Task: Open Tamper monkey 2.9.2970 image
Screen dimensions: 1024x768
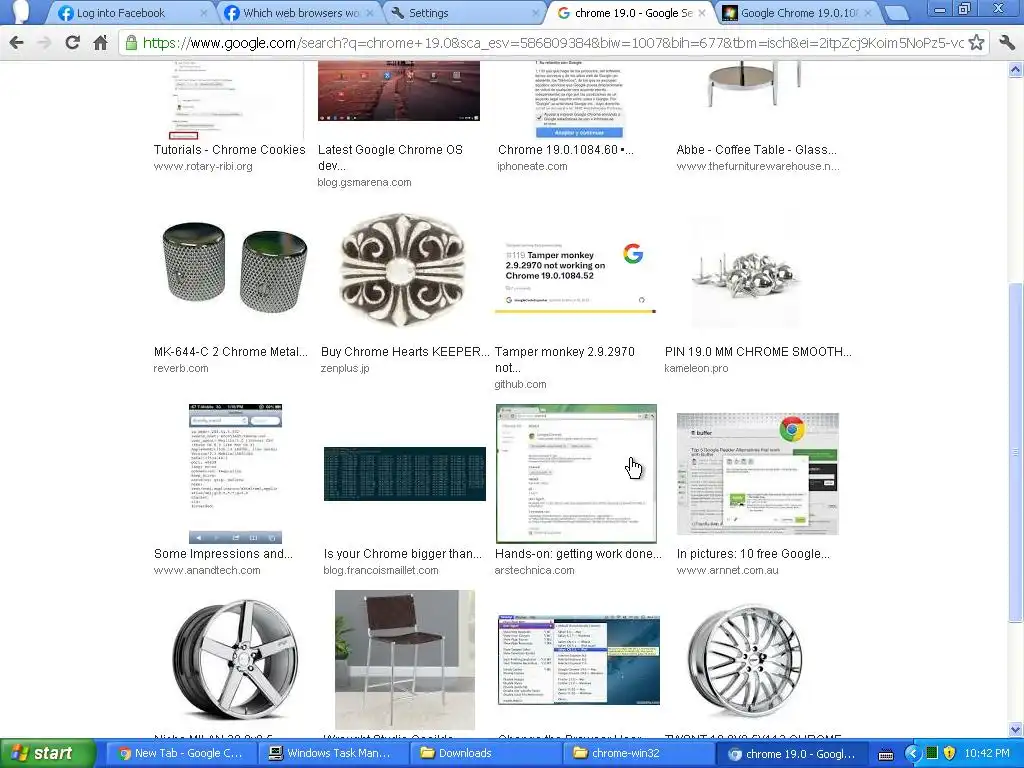Action: pyautogui.click(x=575, y=277)
